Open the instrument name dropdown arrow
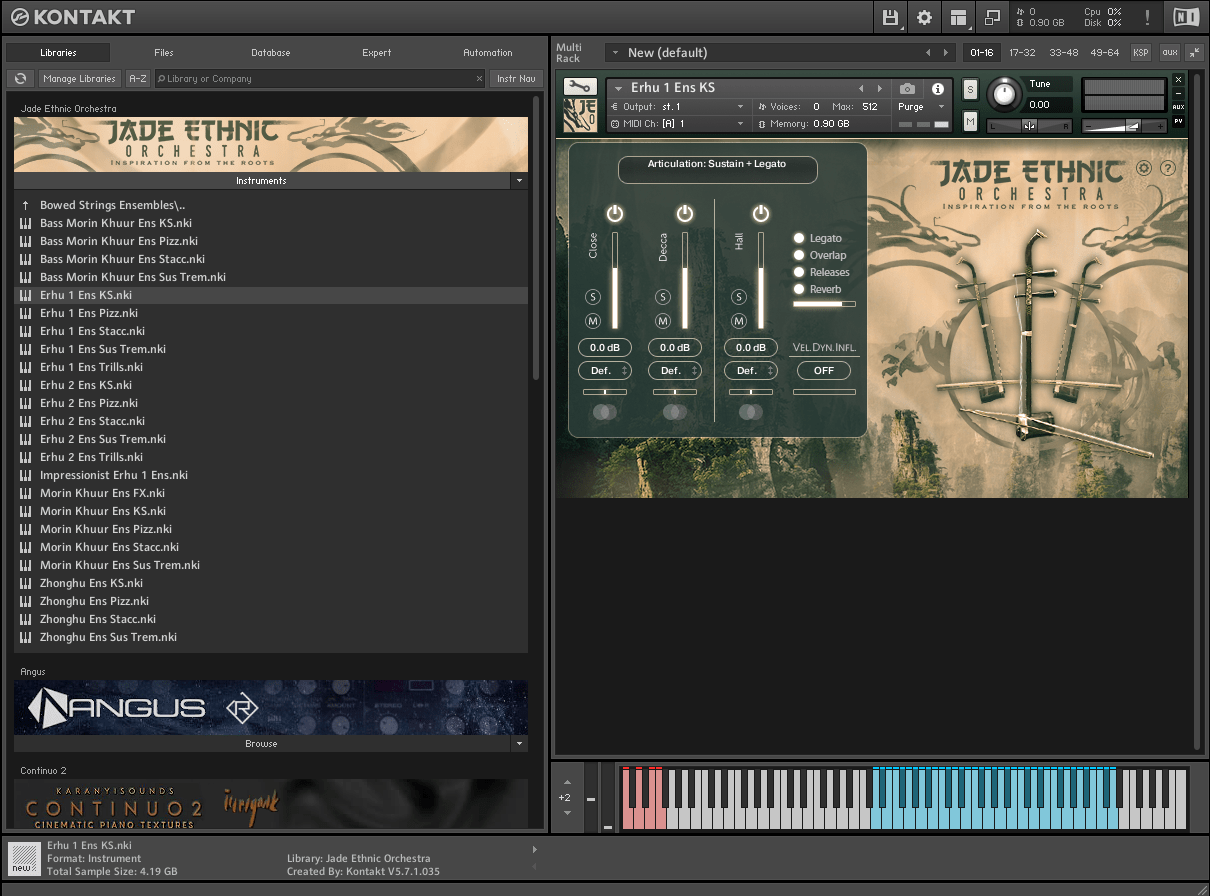 (x=619, y=89)
